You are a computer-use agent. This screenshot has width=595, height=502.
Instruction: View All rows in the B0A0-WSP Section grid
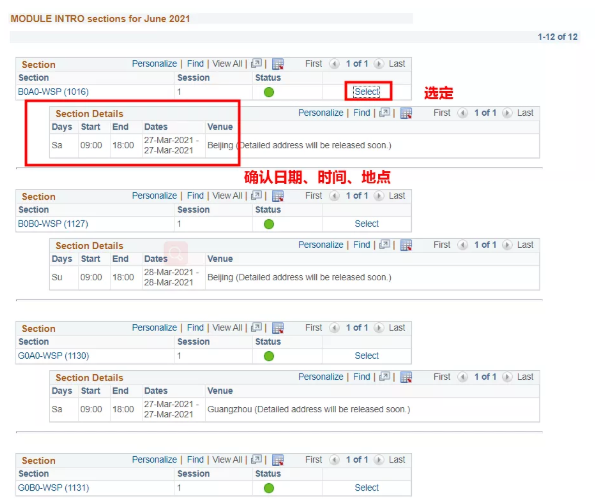(x=227, y=64)
